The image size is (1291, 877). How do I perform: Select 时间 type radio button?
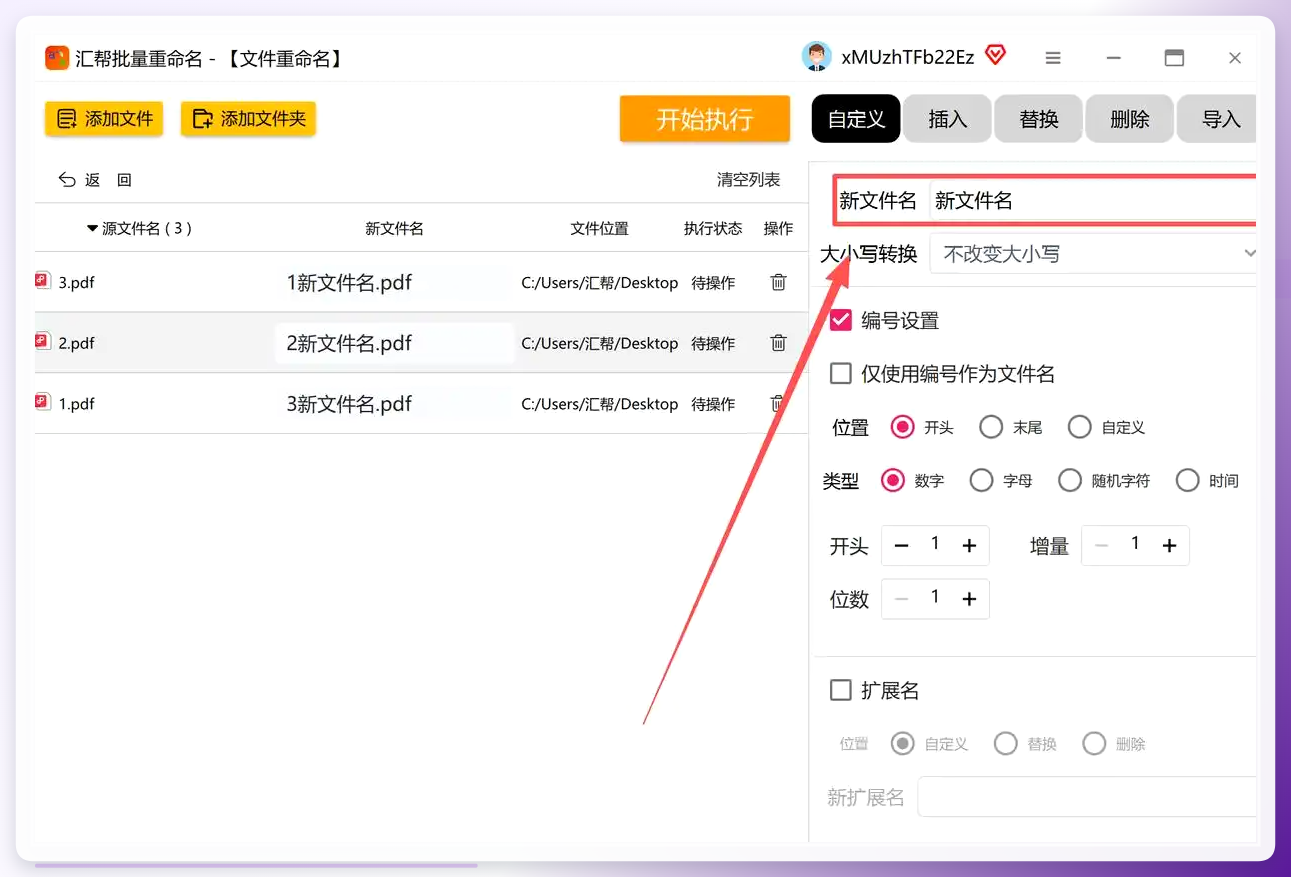tap(1187, 481)
